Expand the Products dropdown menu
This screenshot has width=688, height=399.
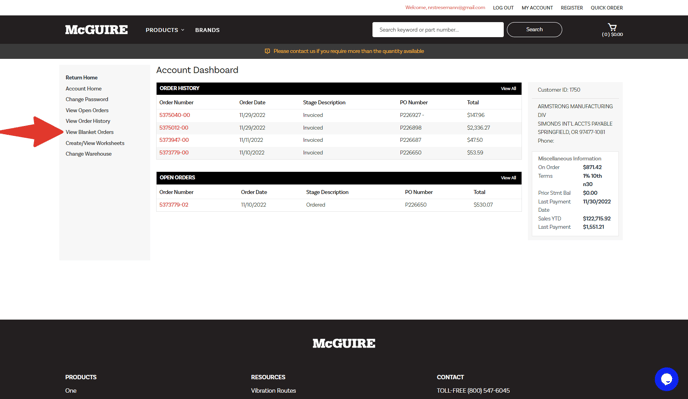165,30
